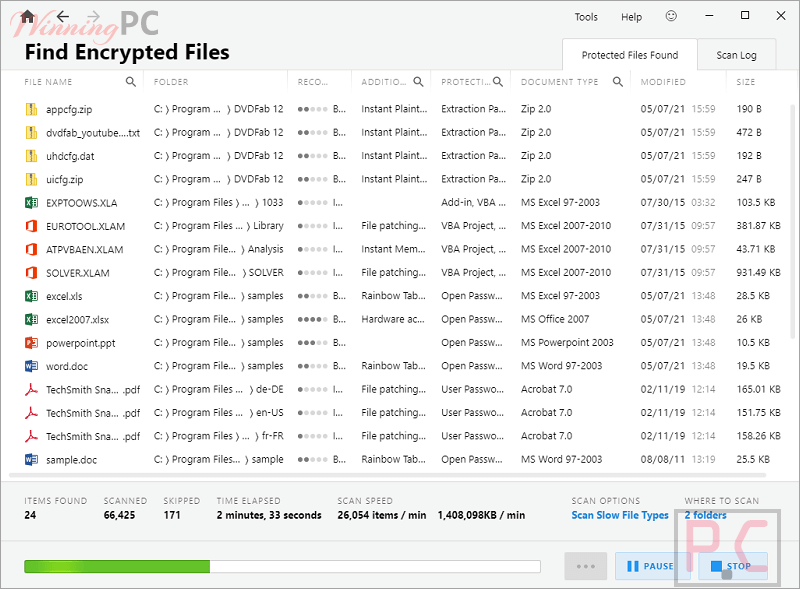Click the powerpoint.ppt file icon

pos(31,342)
